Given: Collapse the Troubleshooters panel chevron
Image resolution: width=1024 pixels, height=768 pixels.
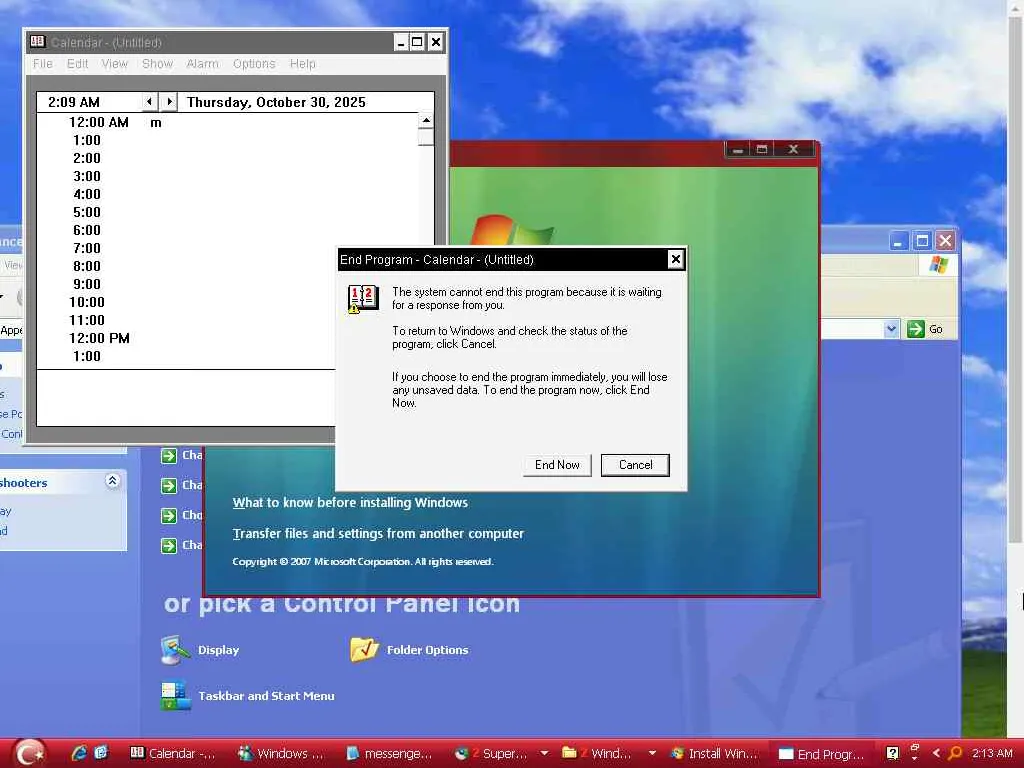Looking at the screenshot, I should (x=112, y=481).
